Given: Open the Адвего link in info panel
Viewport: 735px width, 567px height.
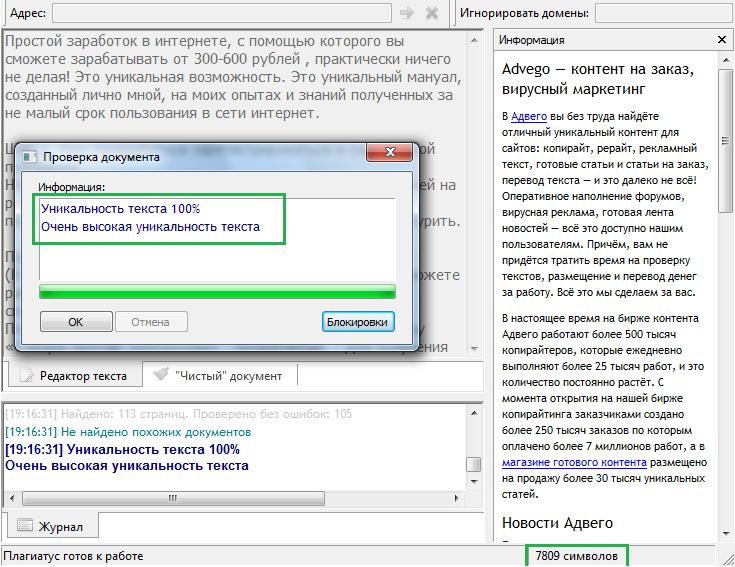Looking at the screenshot, I should pyautogui.click(x=529, y=117).
